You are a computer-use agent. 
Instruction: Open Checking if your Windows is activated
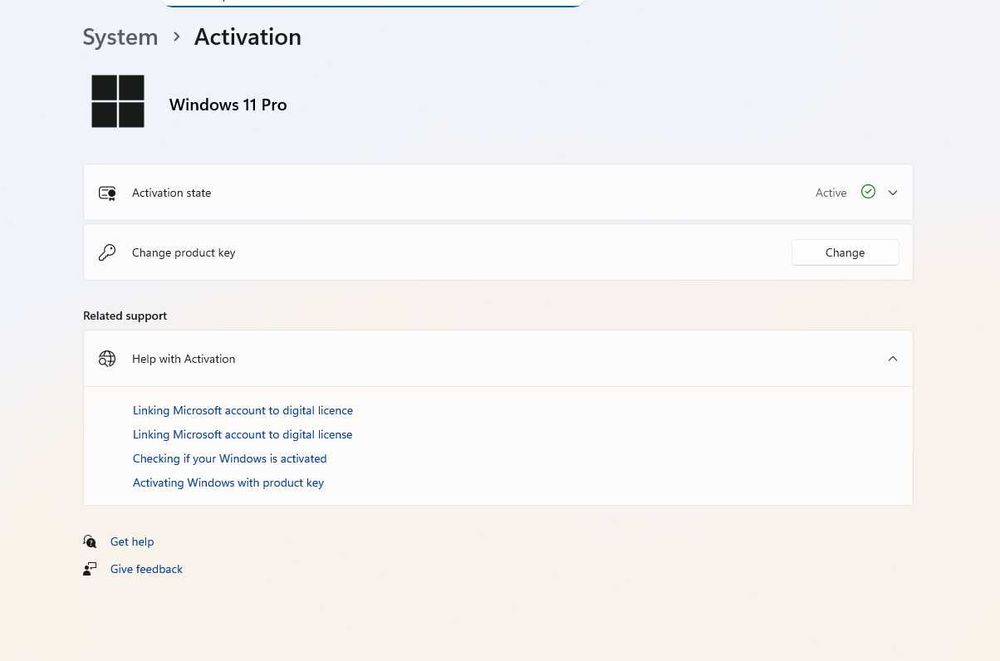[230, 459]
